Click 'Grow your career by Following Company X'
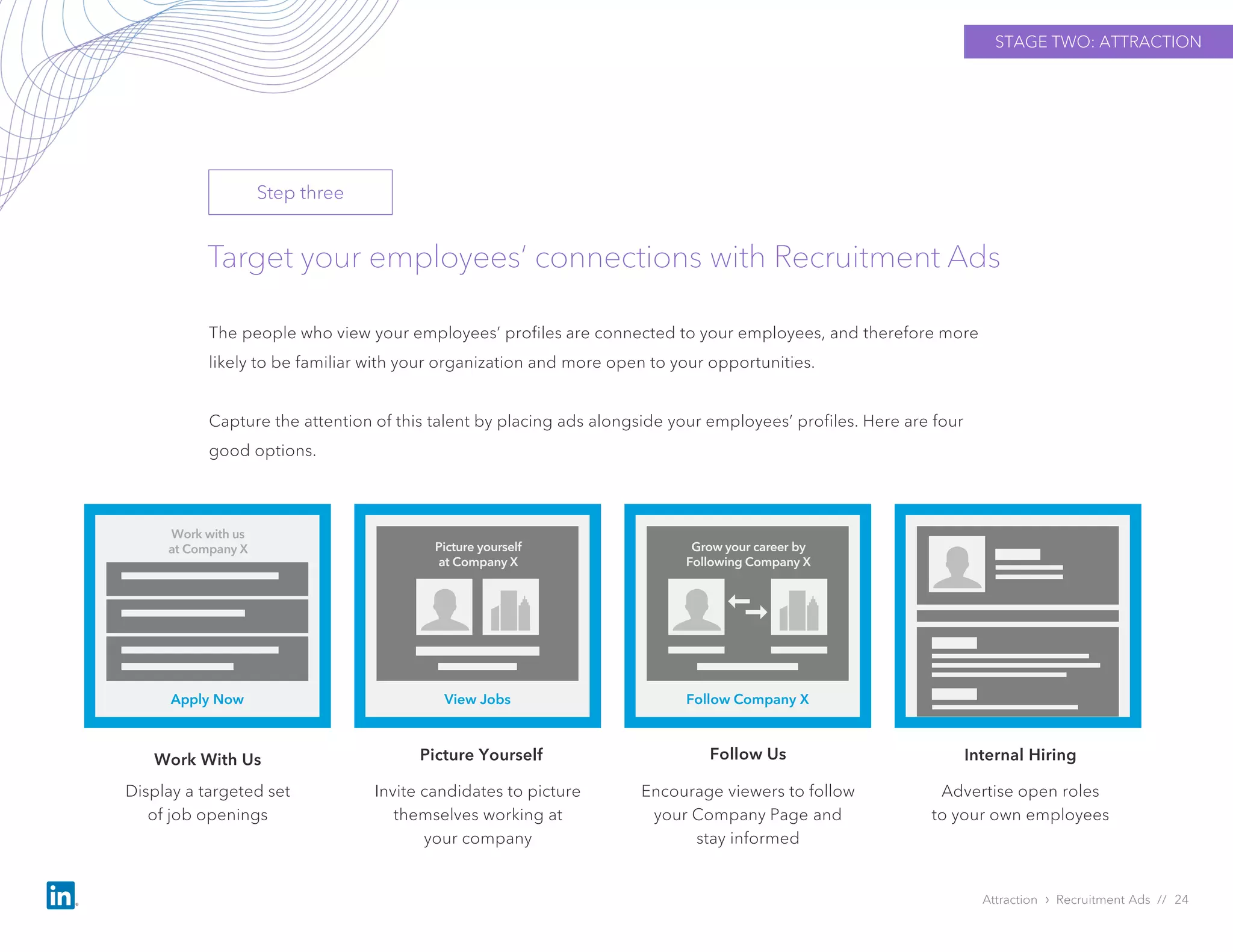 pos(748,554)
